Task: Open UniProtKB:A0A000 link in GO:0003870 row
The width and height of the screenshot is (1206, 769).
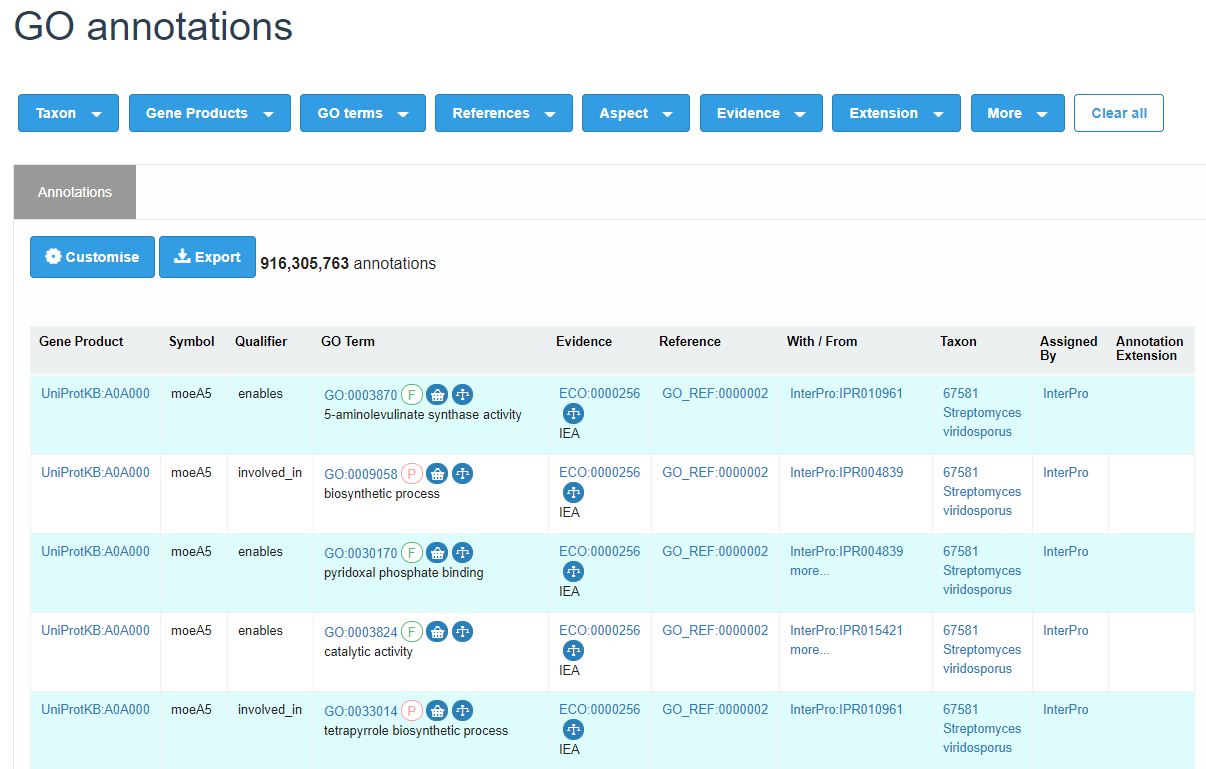Action: point(95,393)
